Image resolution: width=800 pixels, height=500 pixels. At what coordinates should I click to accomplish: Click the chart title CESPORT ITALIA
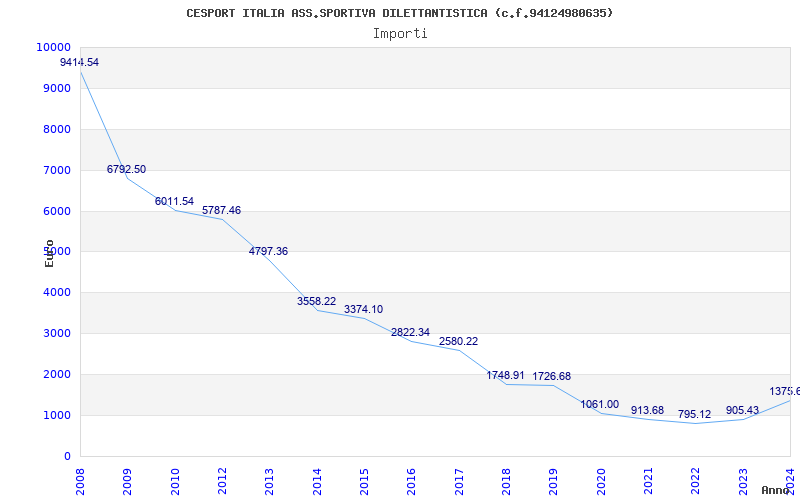point(399,13)
